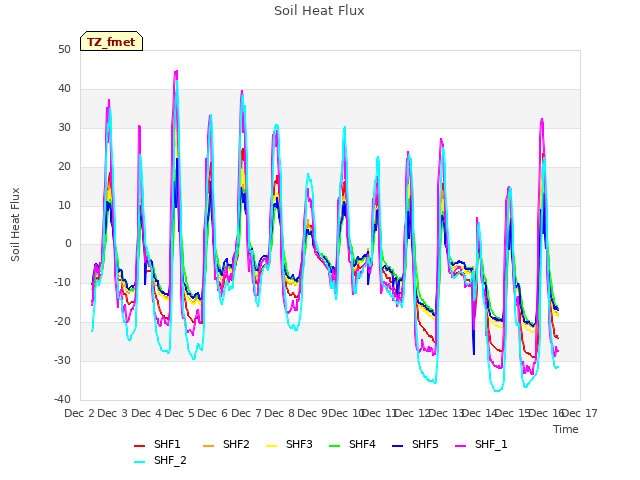Click the -20 y-axis tick label
640x480 pixels.
click(62, 322)
